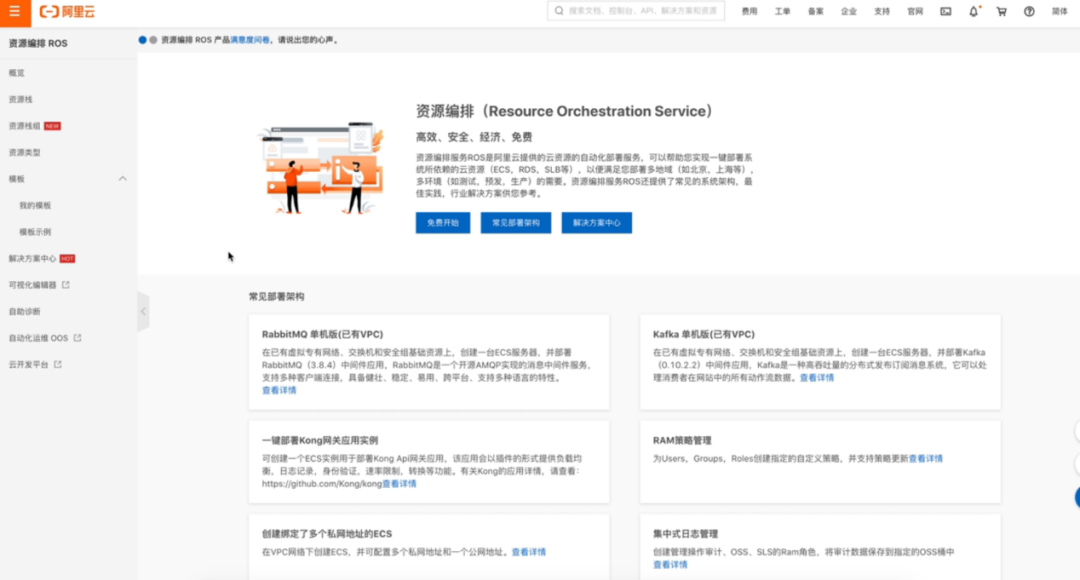Collapse the sidebar with the arrow handle

tap(143, 311)
